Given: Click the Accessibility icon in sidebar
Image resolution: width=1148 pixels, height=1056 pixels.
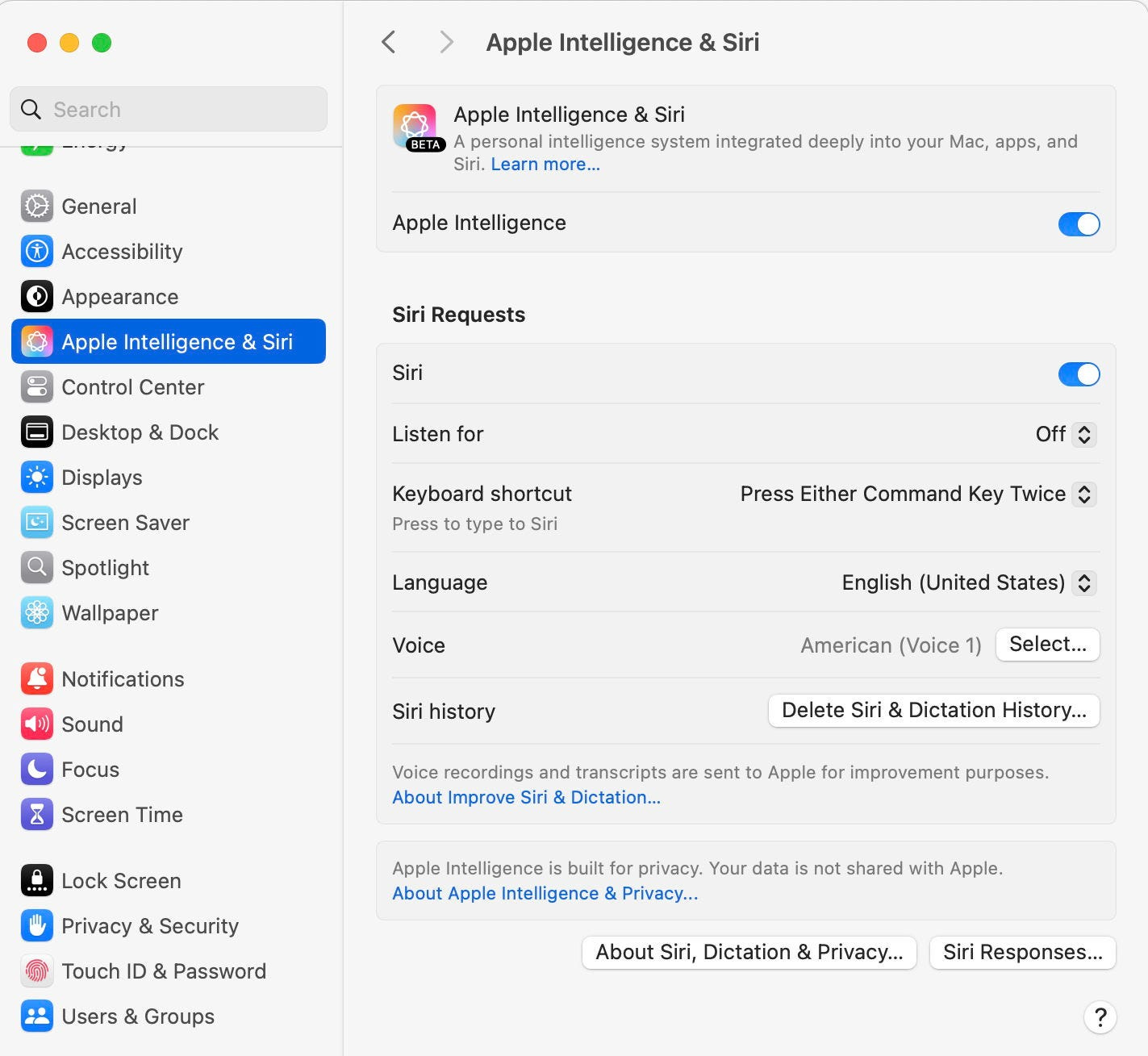Looking at the screenshot, I should pos(37,252).
